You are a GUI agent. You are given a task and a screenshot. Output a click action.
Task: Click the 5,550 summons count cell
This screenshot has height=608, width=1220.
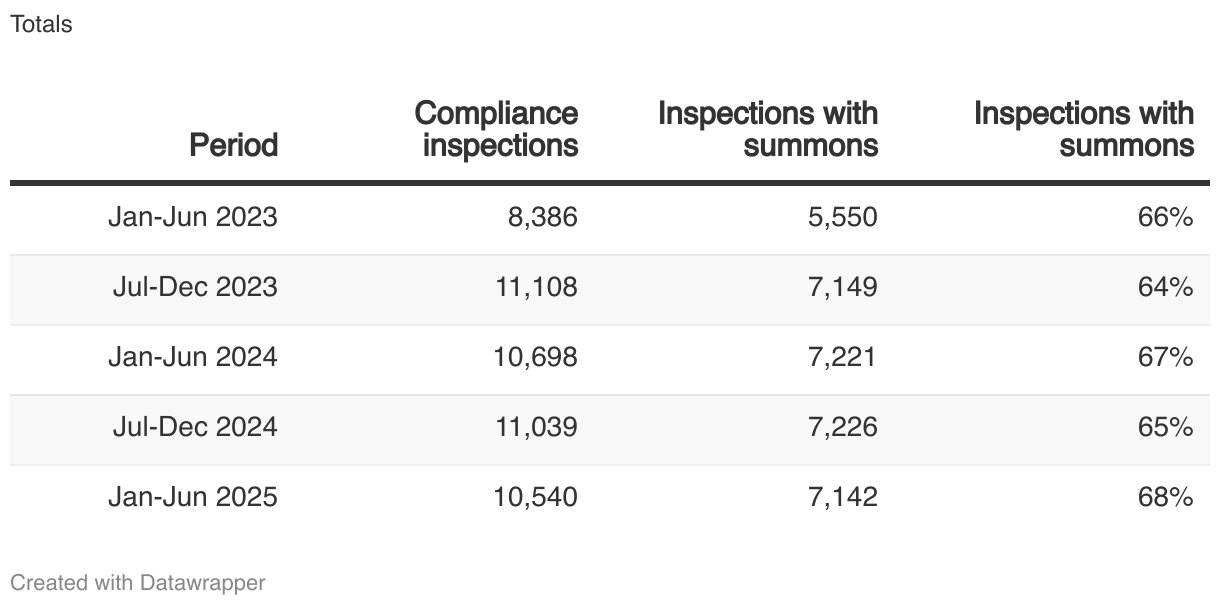tap(843, 217)
